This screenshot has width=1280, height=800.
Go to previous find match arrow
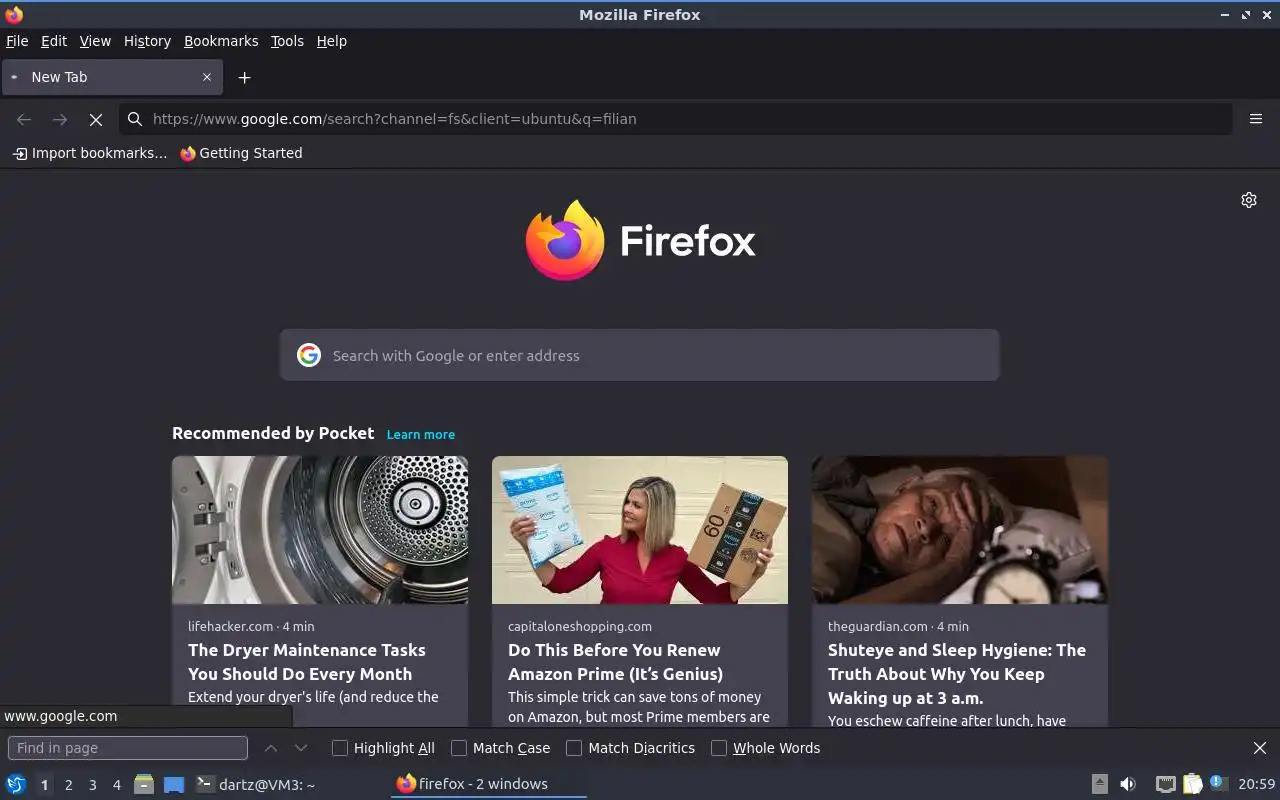[x=271, y=748]
